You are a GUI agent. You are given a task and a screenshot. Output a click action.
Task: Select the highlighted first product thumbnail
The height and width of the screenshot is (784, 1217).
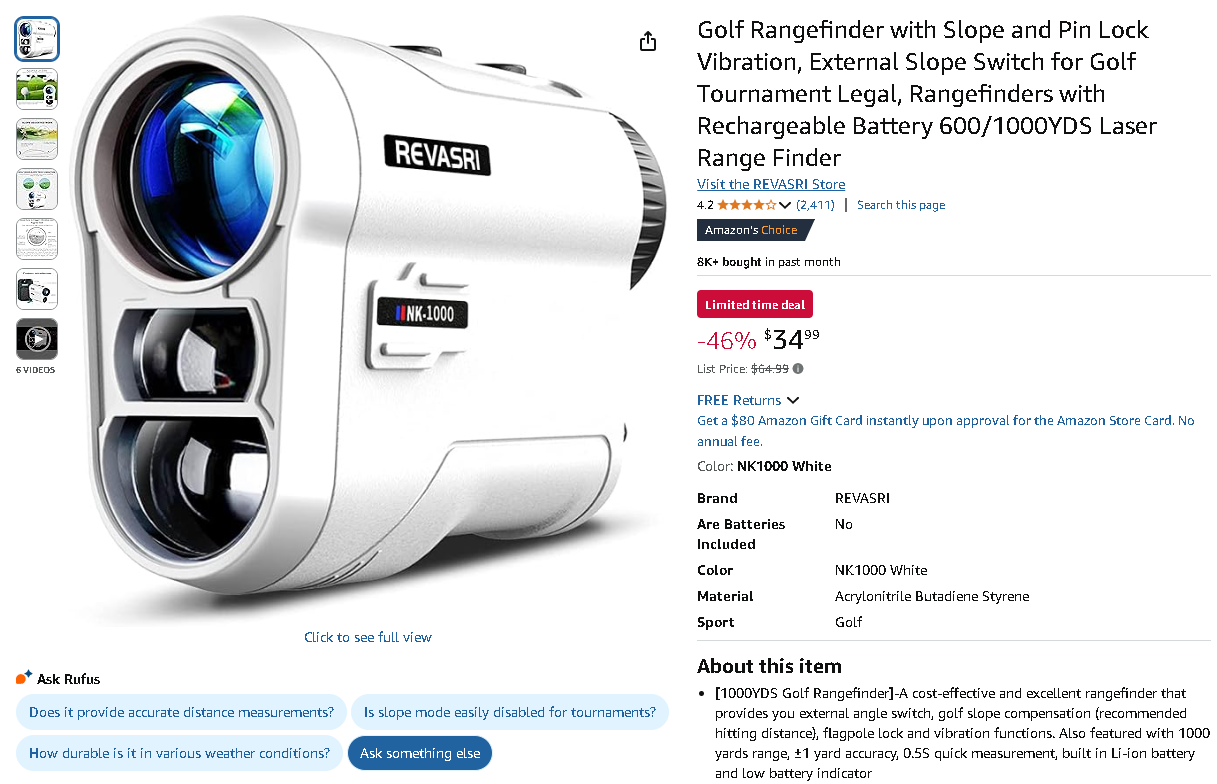[x=37, y=38]
